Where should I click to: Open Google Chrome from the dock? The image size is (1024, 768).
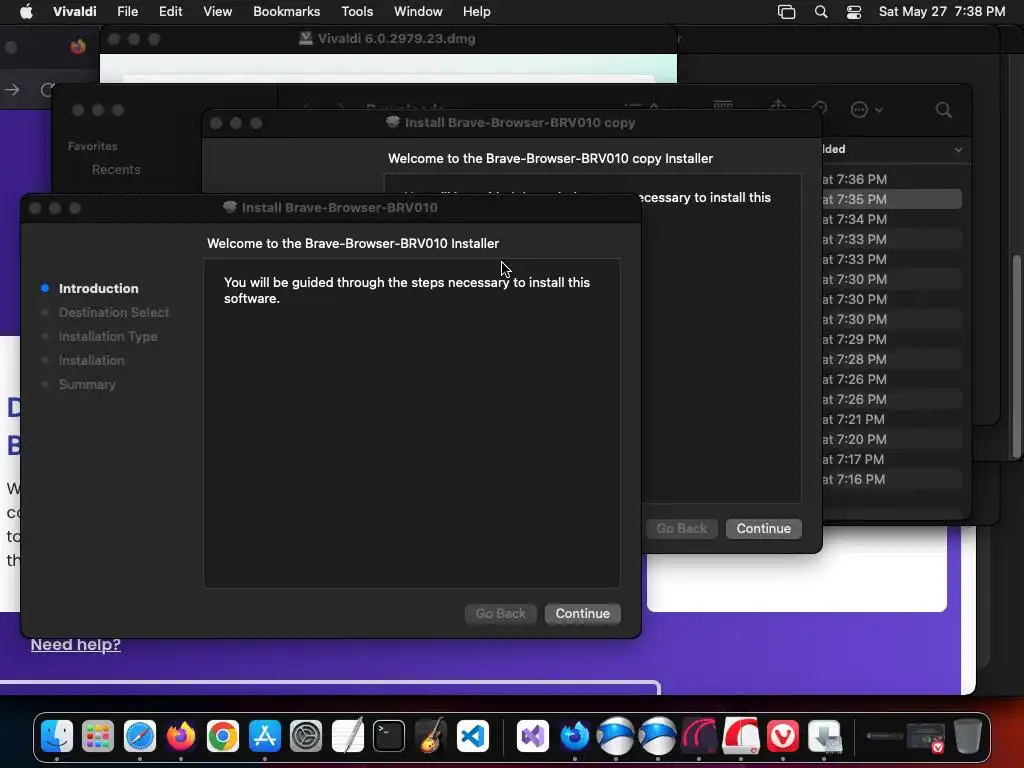(223, 736)
